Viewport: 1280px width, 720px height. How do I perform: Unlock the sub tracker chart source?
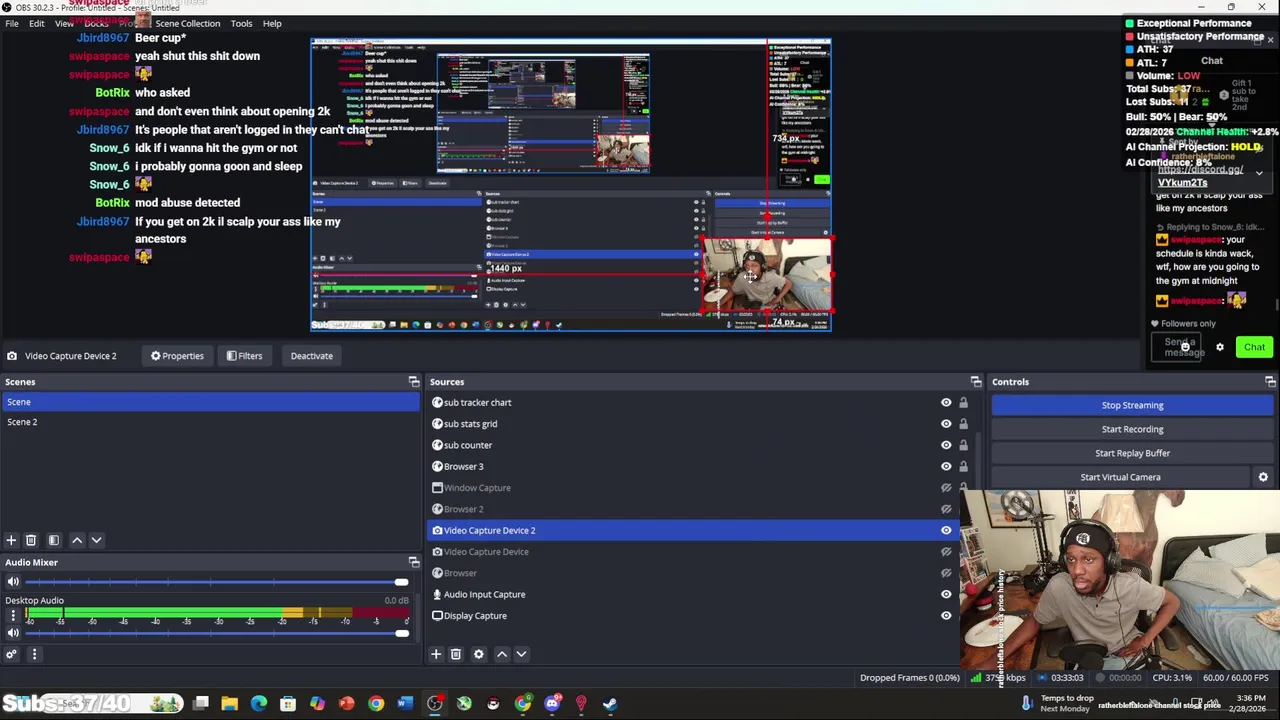click(x=963, y=403)
